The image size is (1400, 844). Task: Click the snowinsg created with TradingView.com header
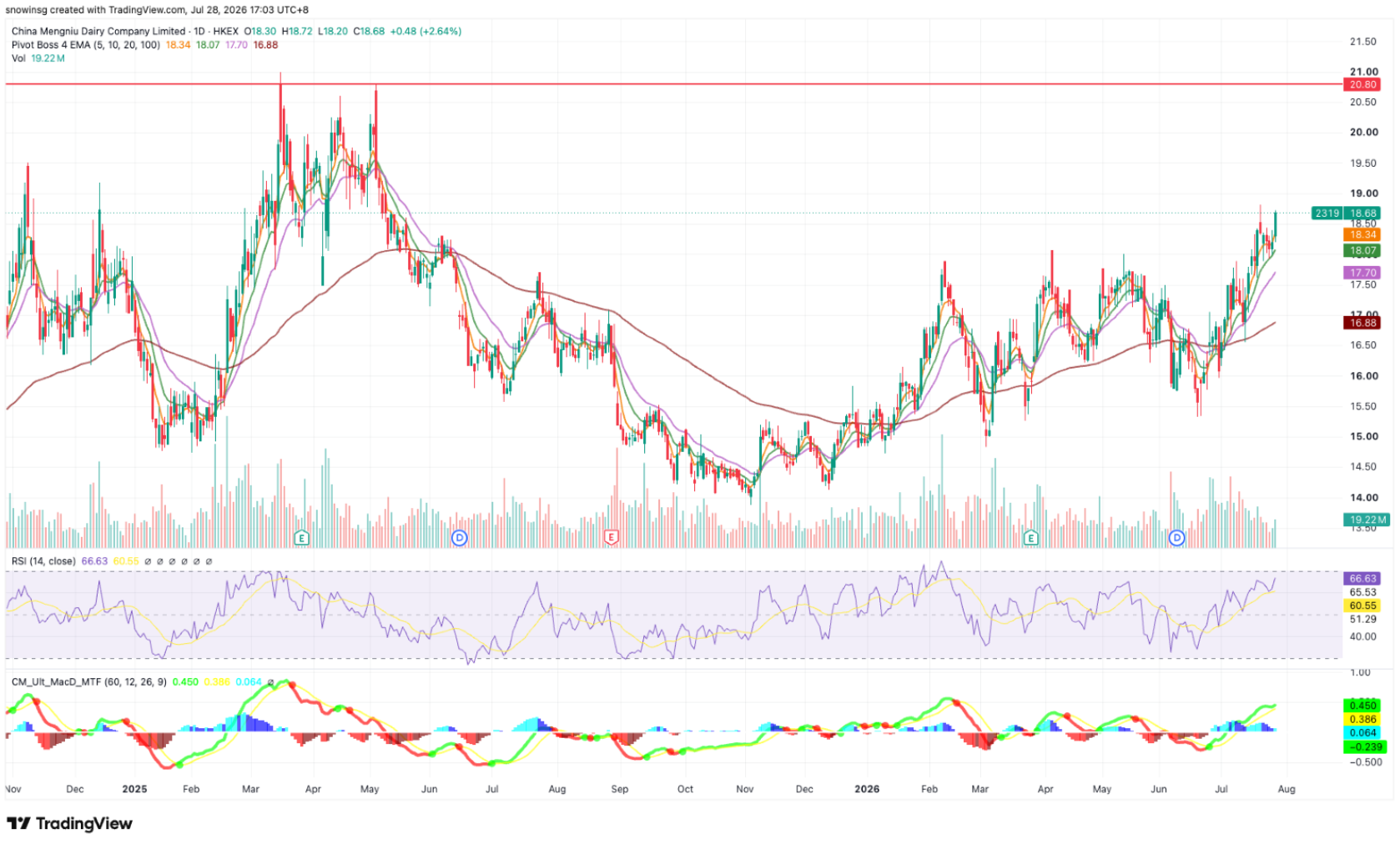(x=157, y=10)
